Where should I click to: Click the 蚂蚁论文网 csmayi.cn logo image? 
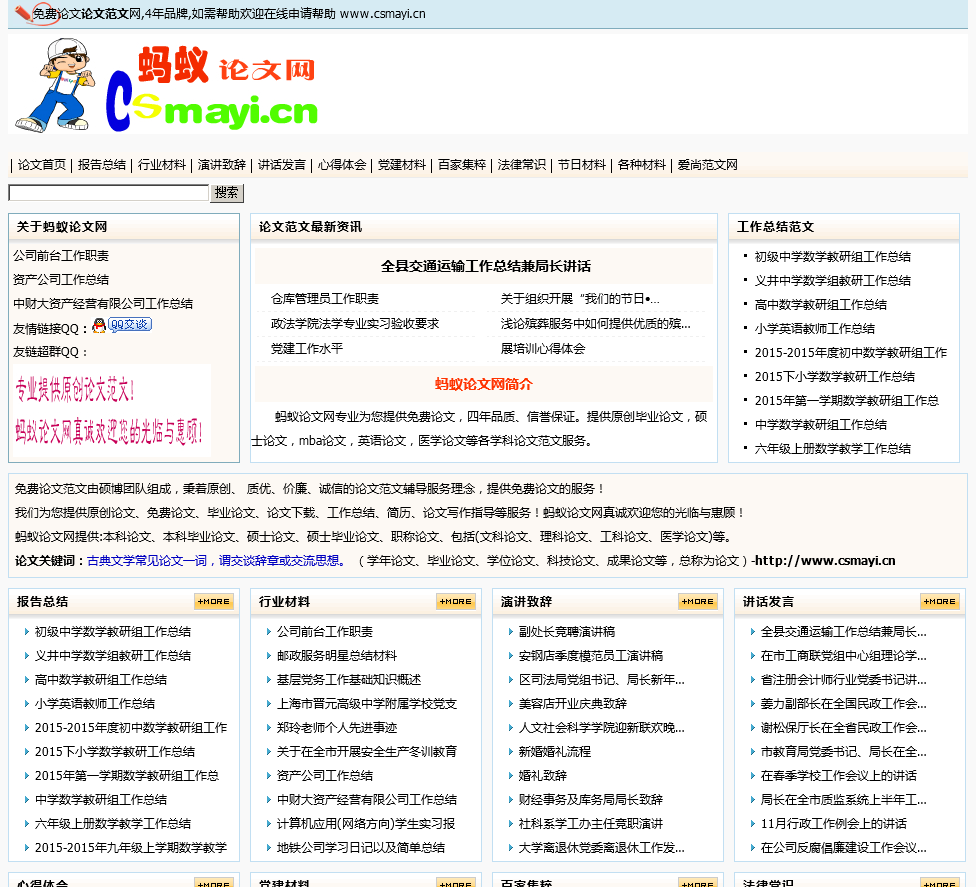click(212, 88)
